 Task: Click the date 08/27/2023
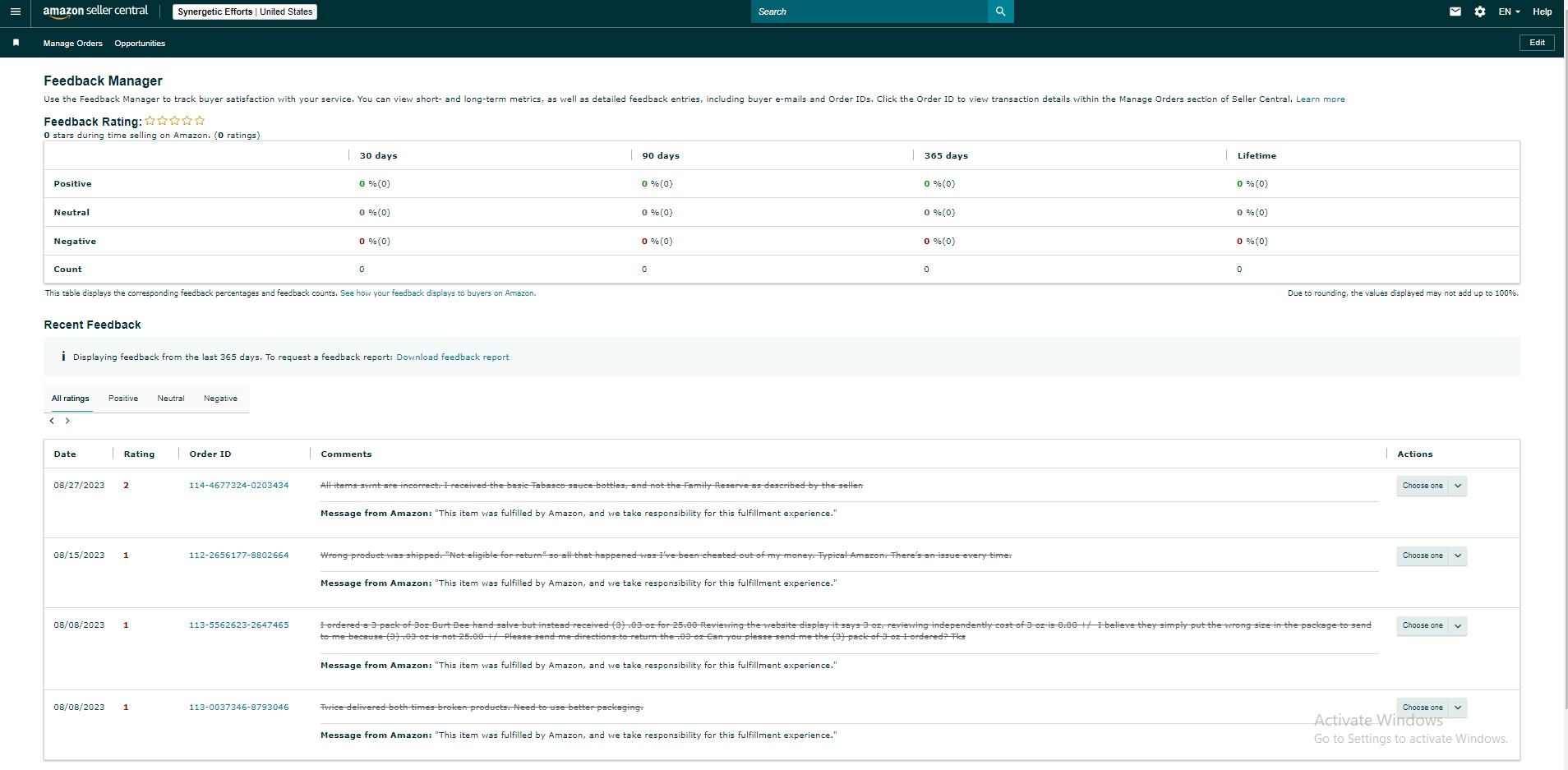point(79,486)
